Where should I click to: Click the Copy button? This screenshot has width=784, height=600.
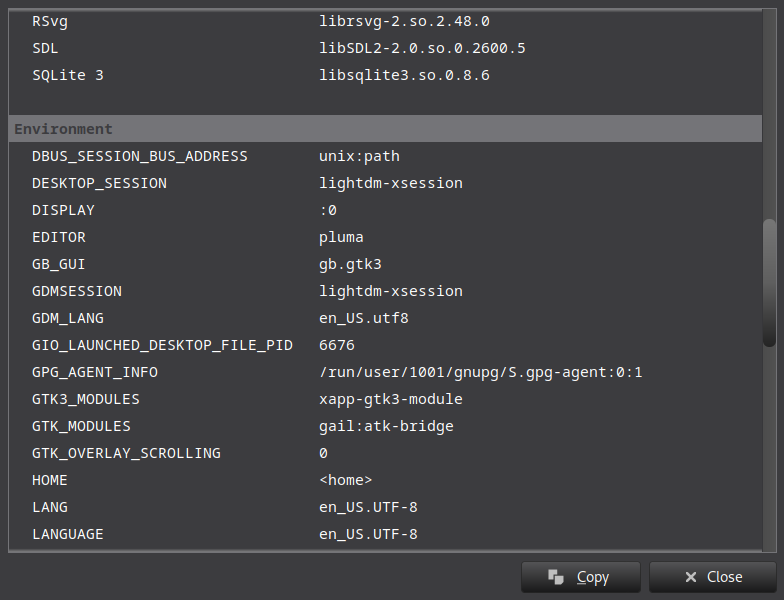tap(579, 577)
